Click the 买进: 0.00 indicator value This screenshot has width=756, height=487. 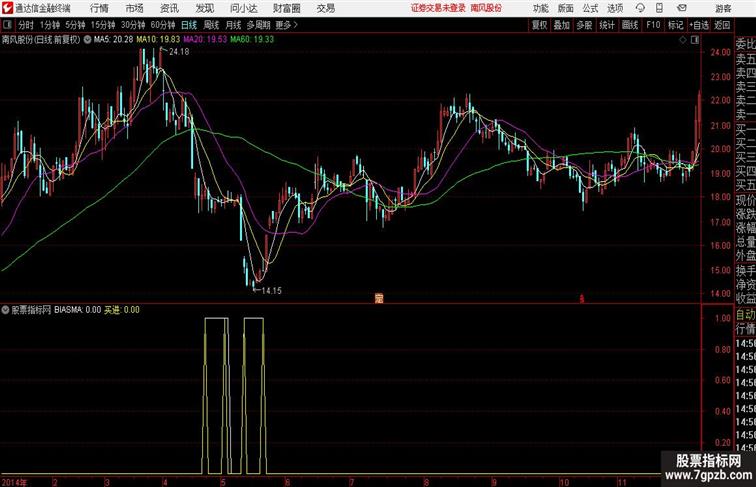(122, 310)
